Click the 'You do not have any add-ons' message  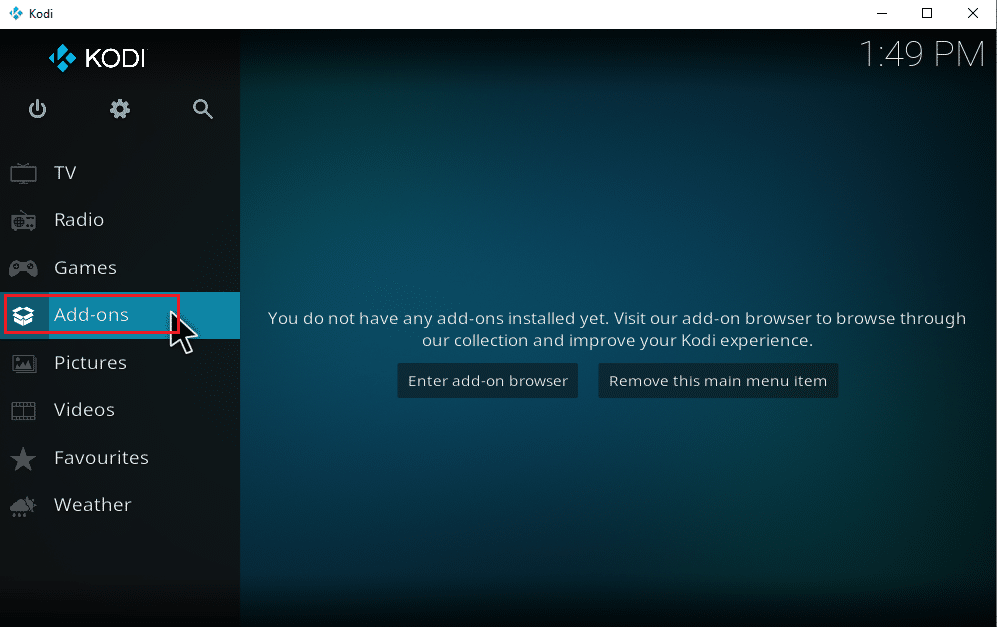[x=617, y=329]
